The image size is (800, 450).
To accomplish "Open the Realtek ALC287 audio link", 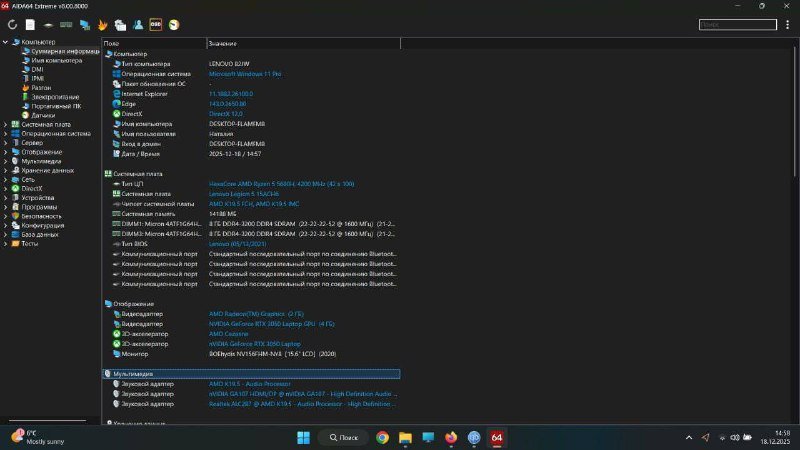I will [x=303, y=404].
